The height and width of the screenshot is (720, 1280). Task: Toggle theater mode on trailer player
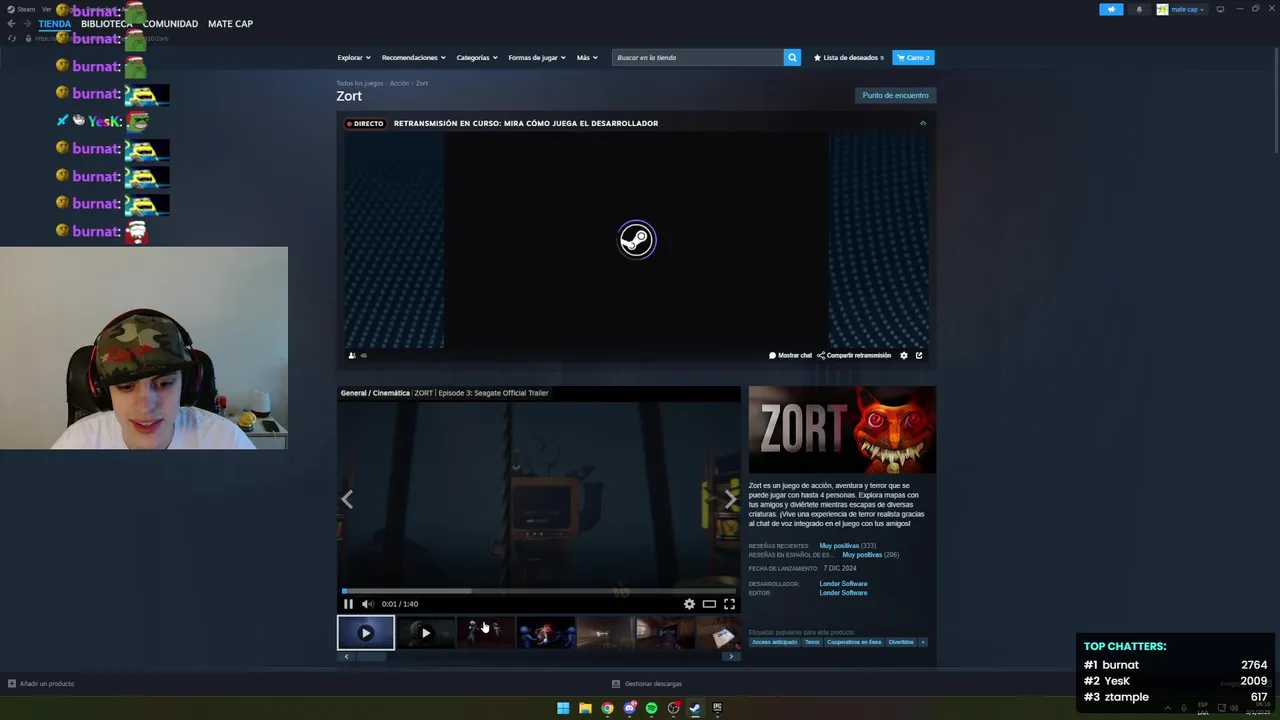(x=709, y=604)
